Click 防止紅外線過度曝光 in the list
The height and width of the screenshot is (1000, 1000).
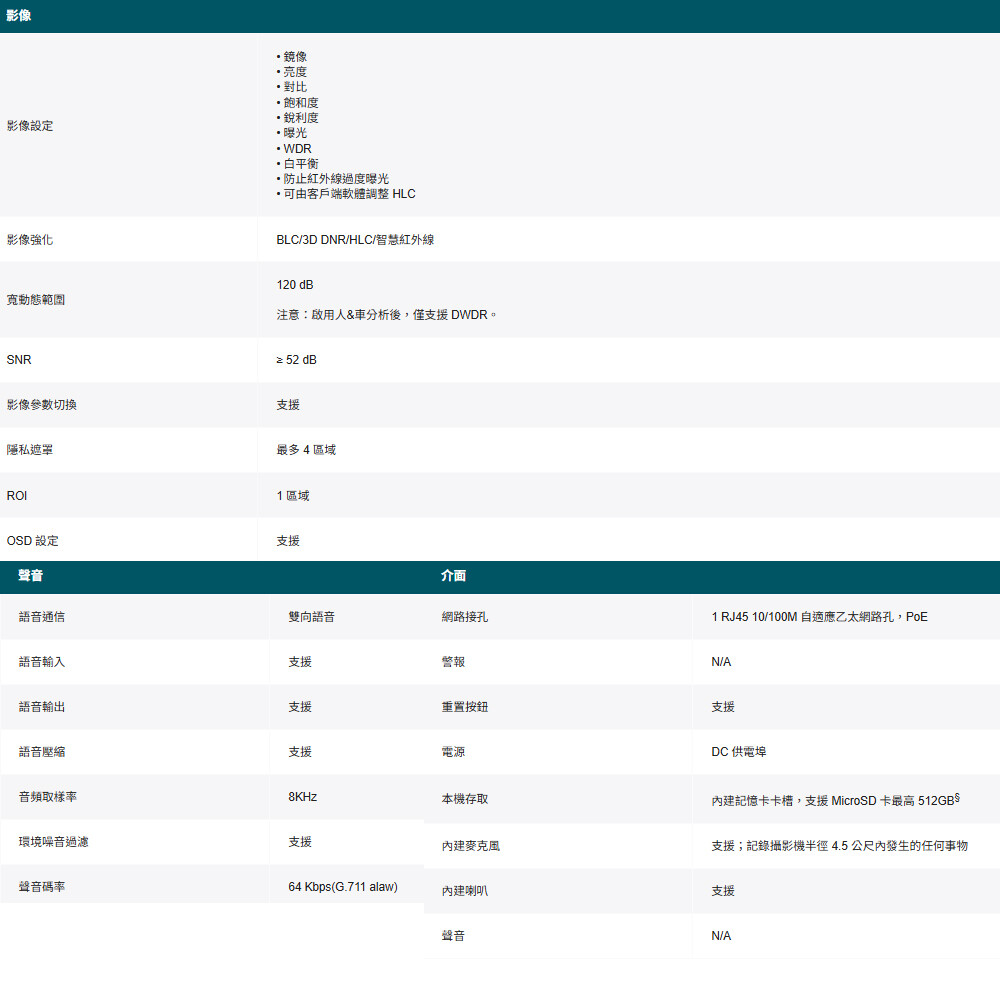[x=335, y=178]
